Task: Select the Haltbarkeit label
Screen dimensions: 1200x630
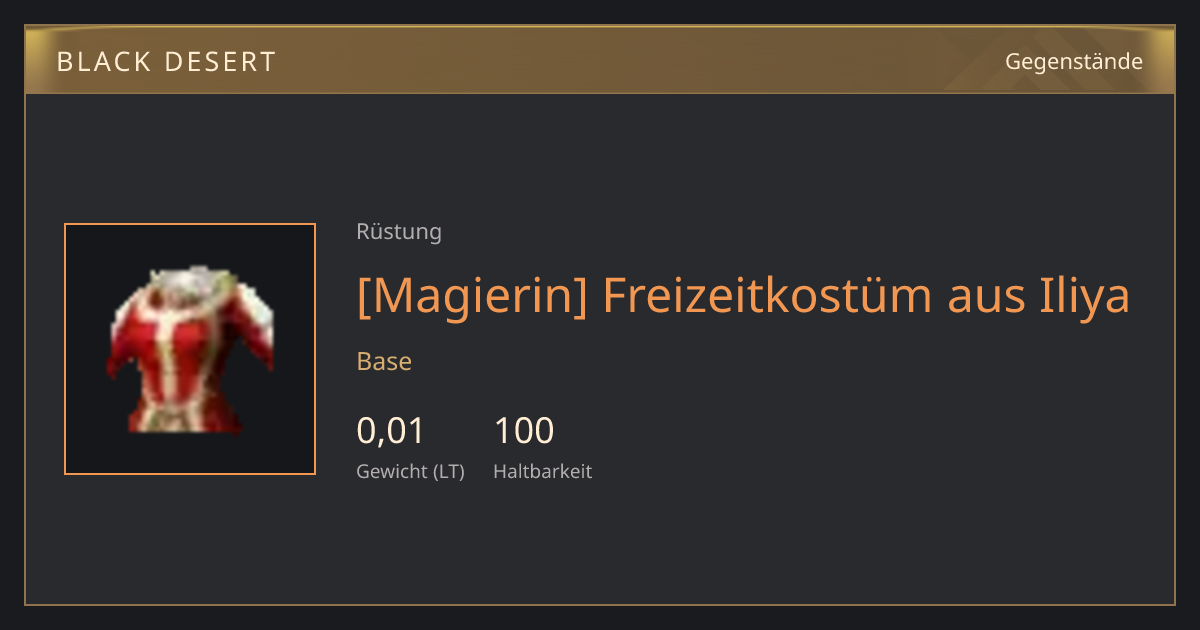Action: pyautogui.click(x=543, y=472)
